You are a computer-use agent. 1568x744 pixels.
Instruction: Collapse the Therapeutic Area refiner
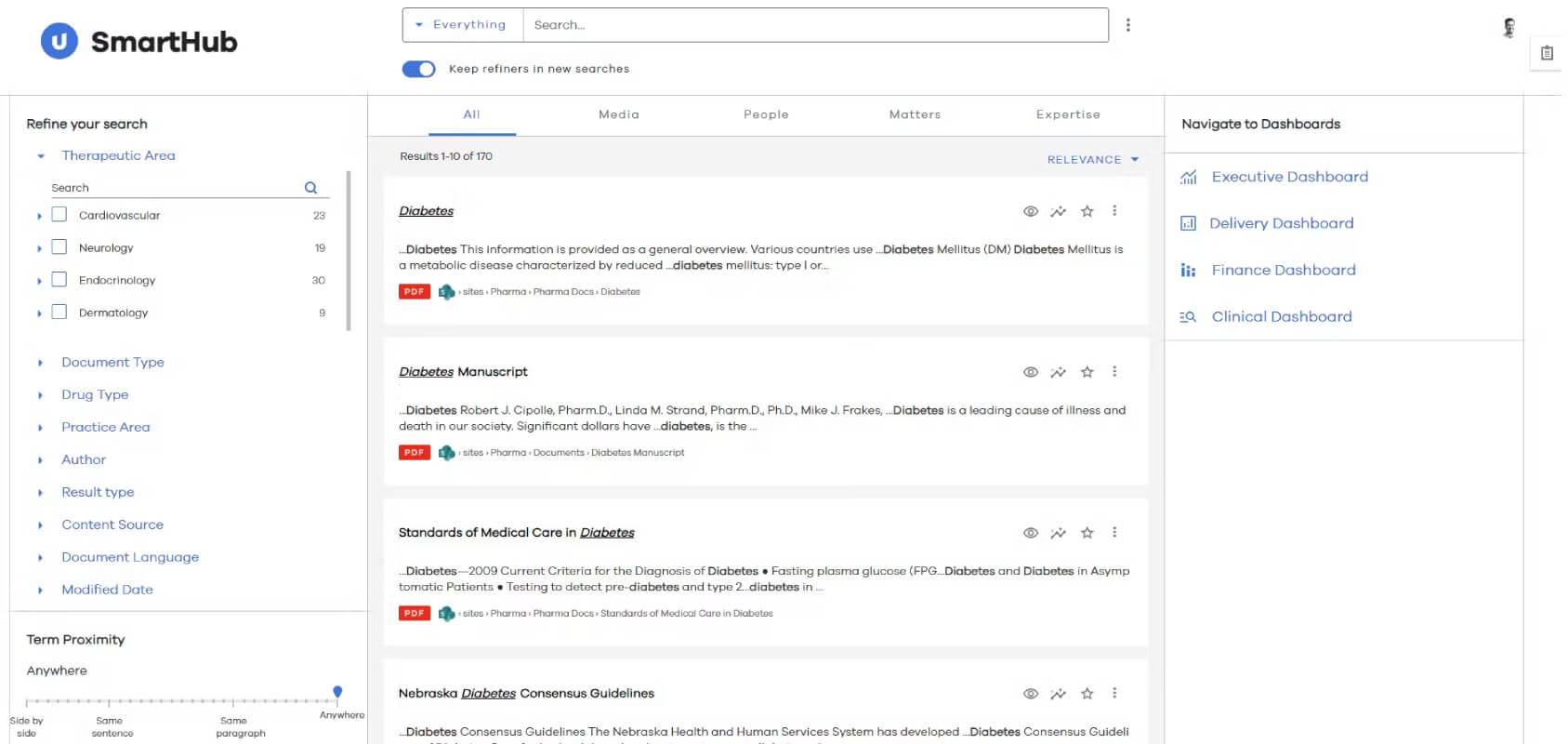[x=40, y=156]
